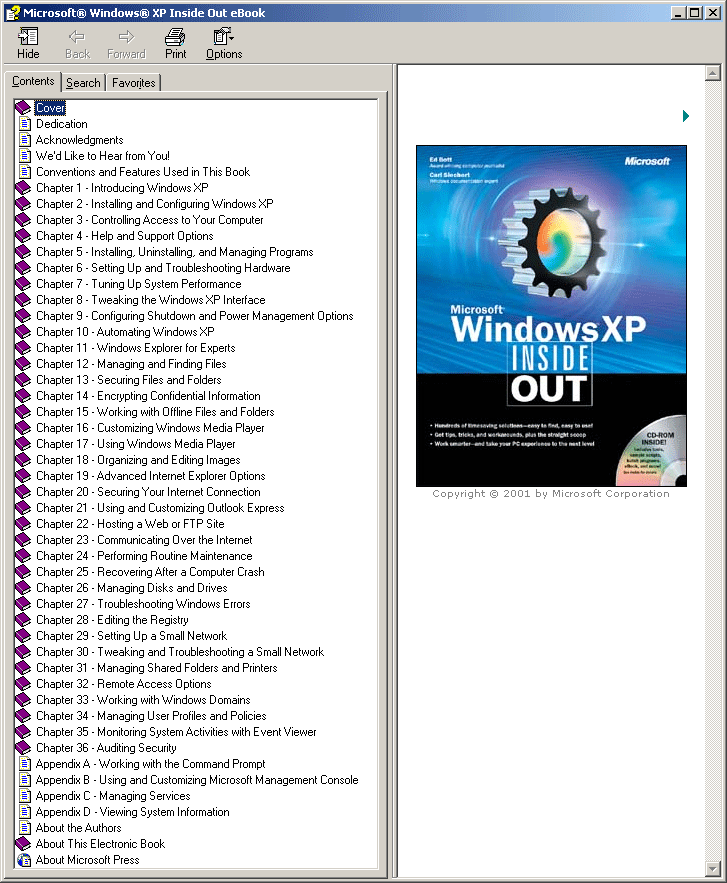Open Chapter 33 - Working with Windows Domains

(x=143, y=699)
